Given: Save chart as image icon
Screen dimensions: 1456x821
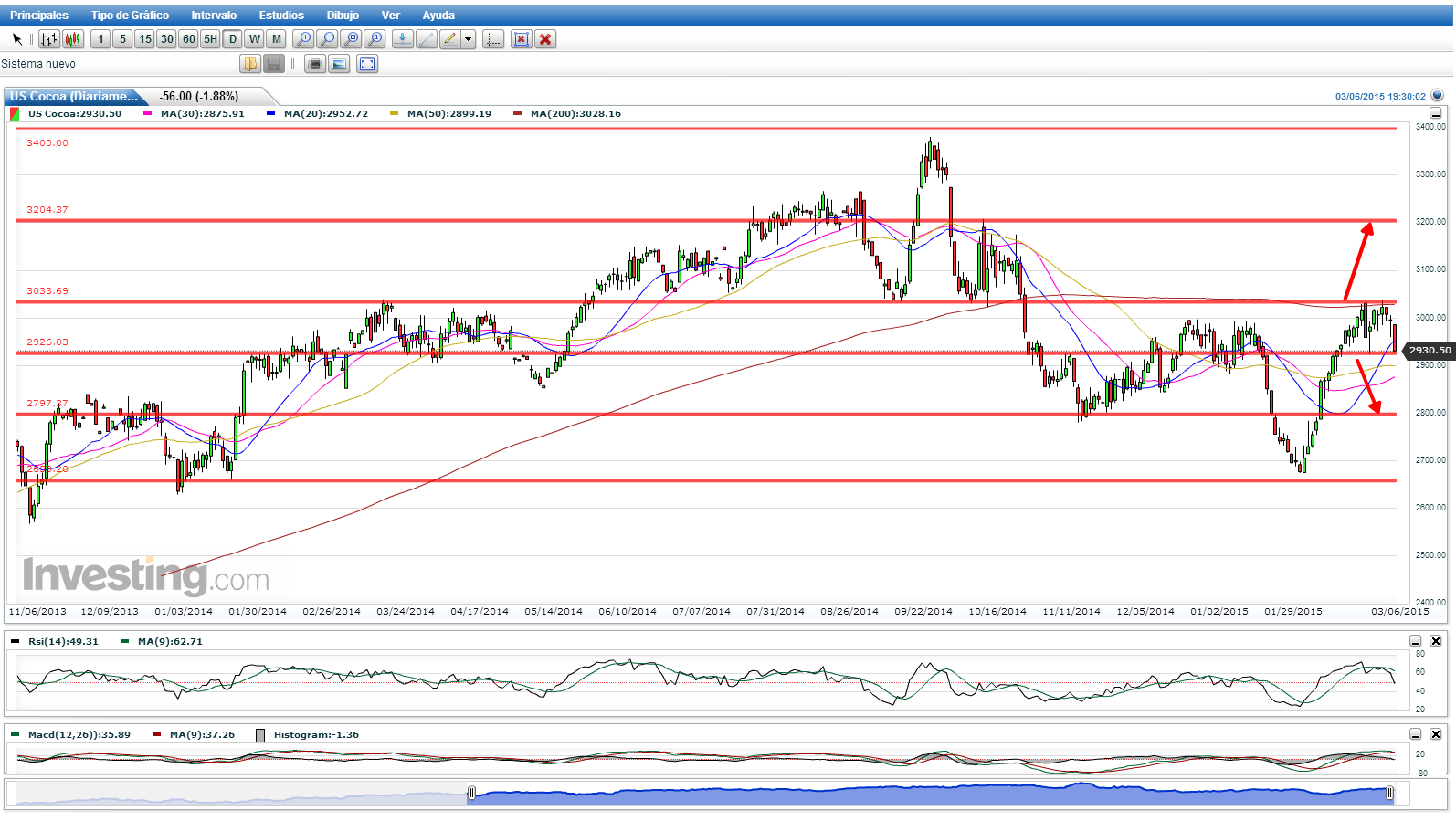Looking at the screenshot, I should (339, 64).
